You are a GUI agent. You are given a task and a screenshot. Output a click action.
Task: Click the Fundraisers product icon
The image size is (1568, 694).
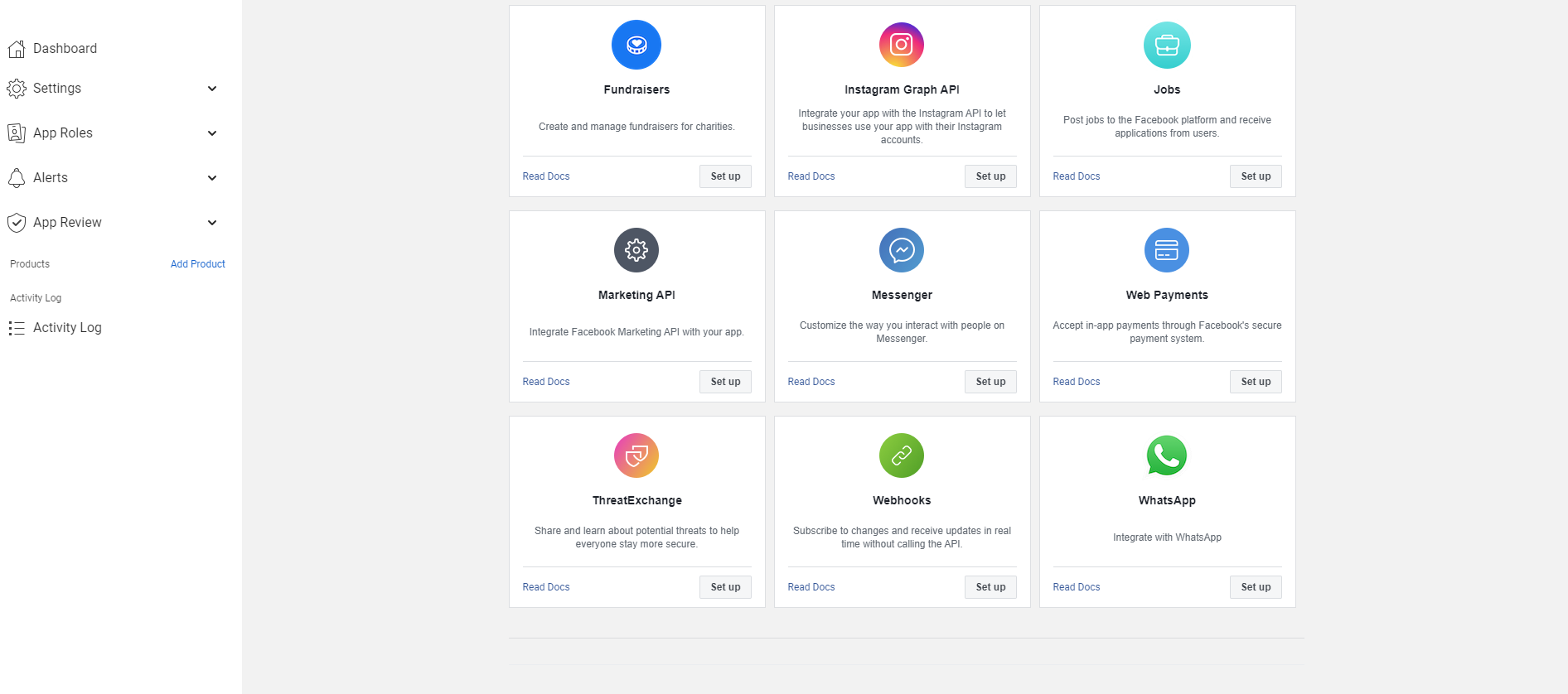[x=636, y=45]
